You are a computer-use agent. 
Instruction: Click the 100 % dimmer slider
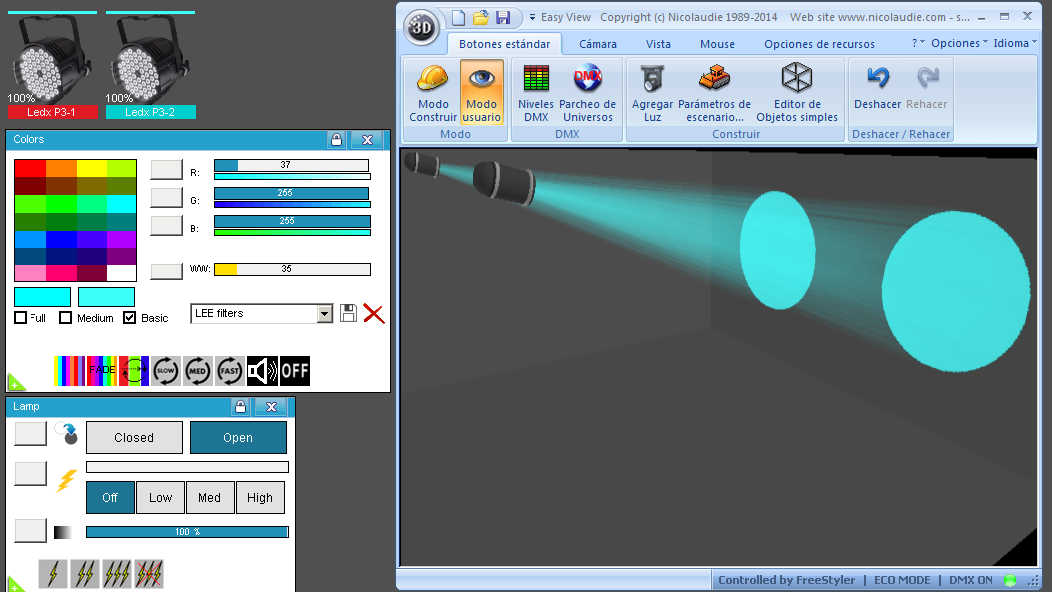187,532
